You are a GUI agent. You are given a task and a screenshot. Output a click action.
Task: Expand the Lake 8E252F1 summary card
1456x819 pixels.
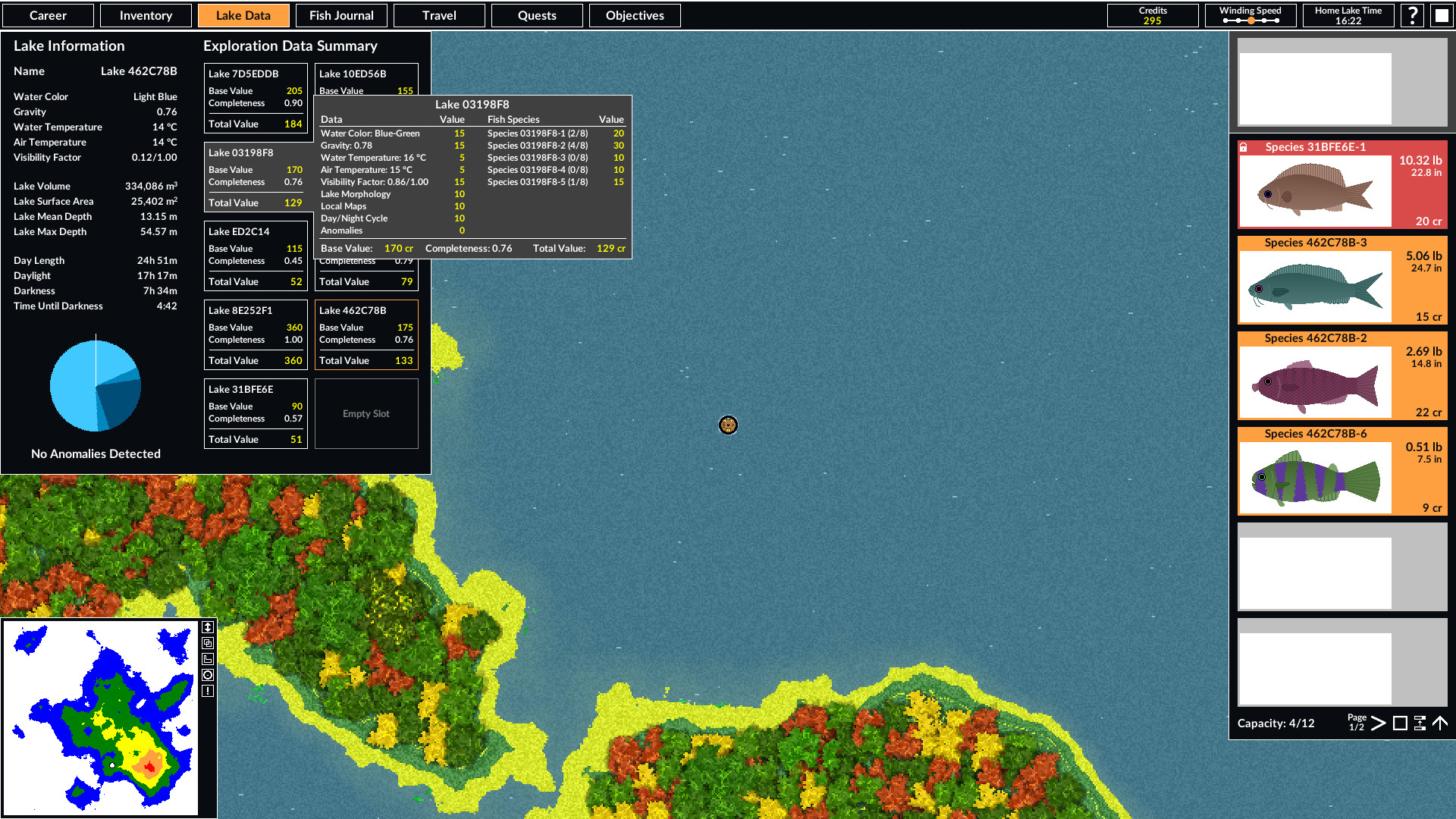coord(256,335)
